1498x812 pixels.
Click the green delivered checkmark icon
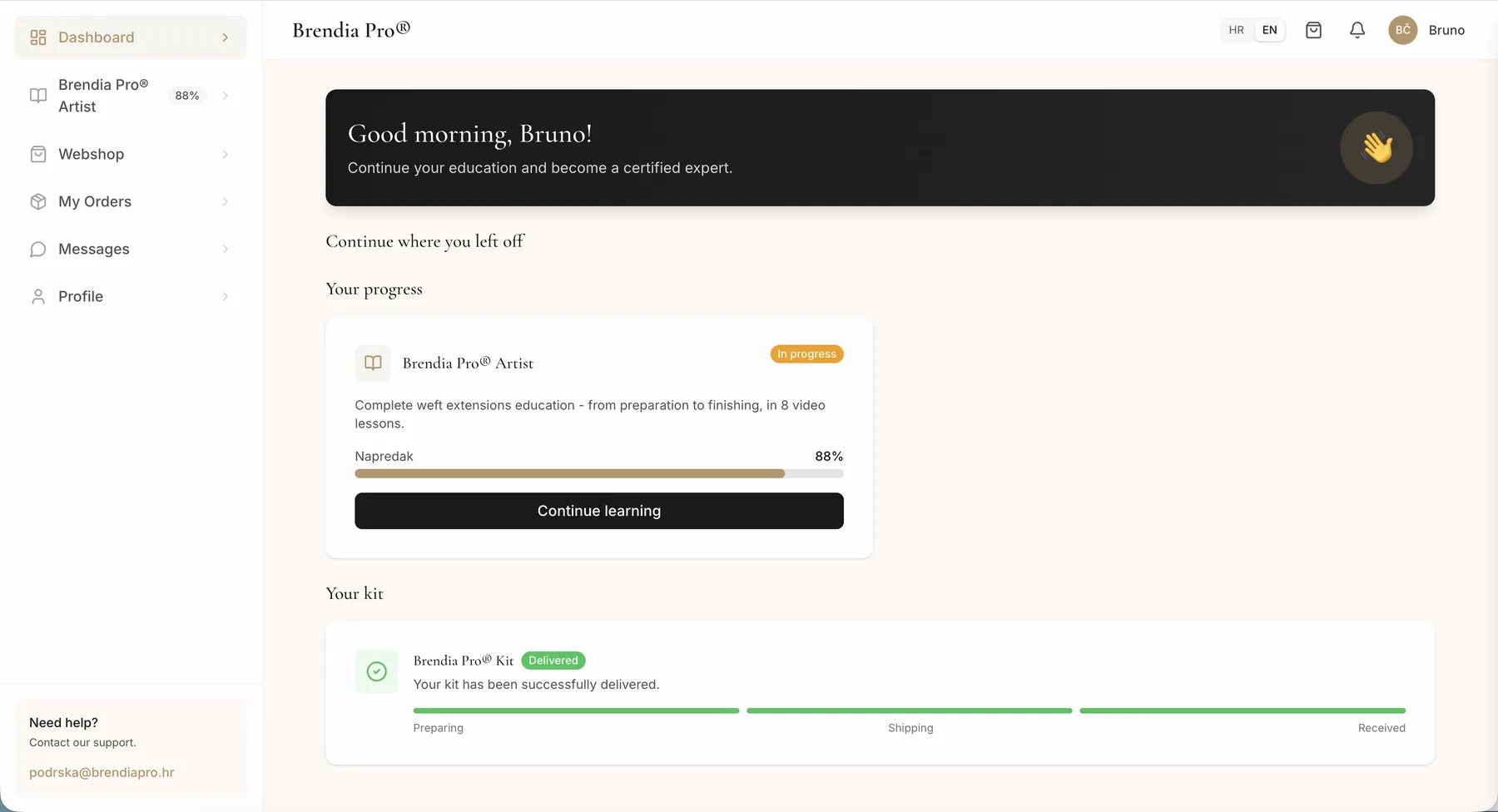click(x=377, y=671)
